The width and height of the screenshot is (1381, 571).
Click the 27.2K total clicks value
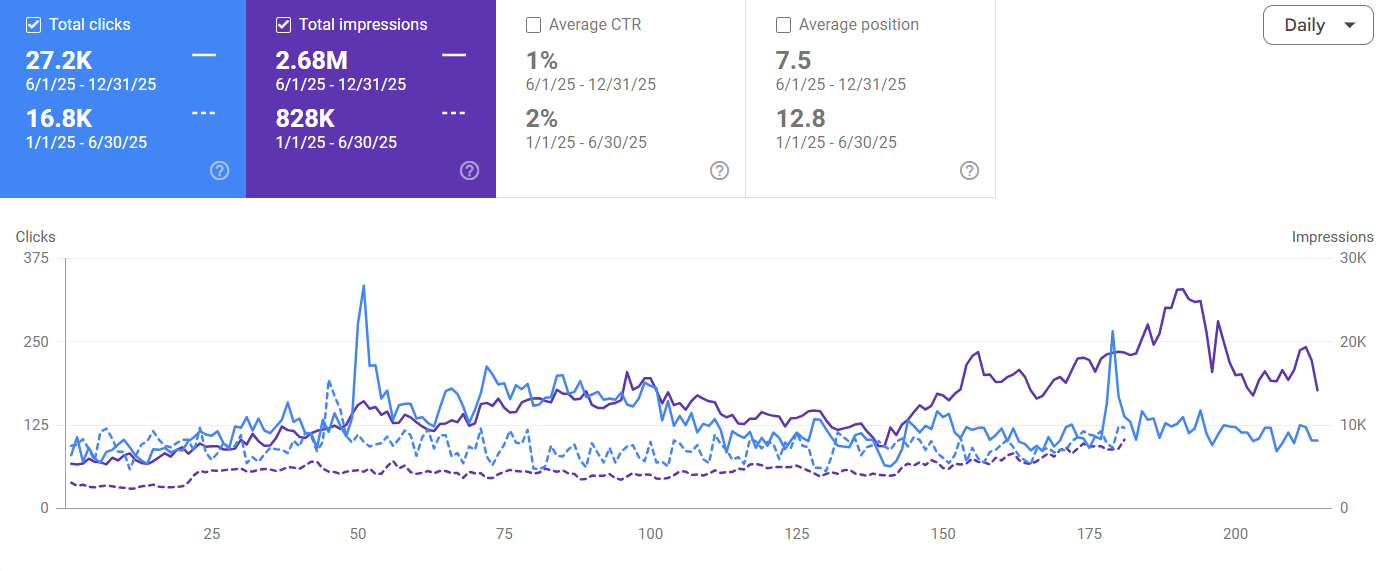59,61
